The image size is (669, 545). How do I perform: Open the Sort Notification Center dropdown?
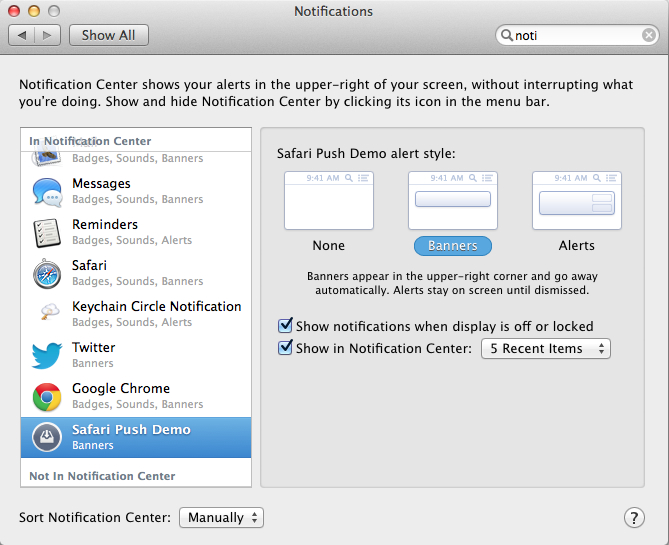coord(221,517)
